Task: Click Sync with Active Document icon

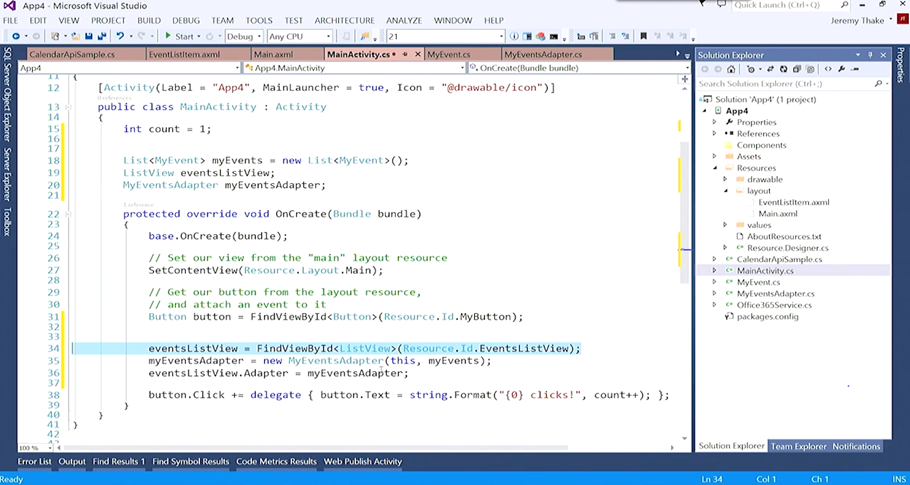Action: tap(770, 69)
